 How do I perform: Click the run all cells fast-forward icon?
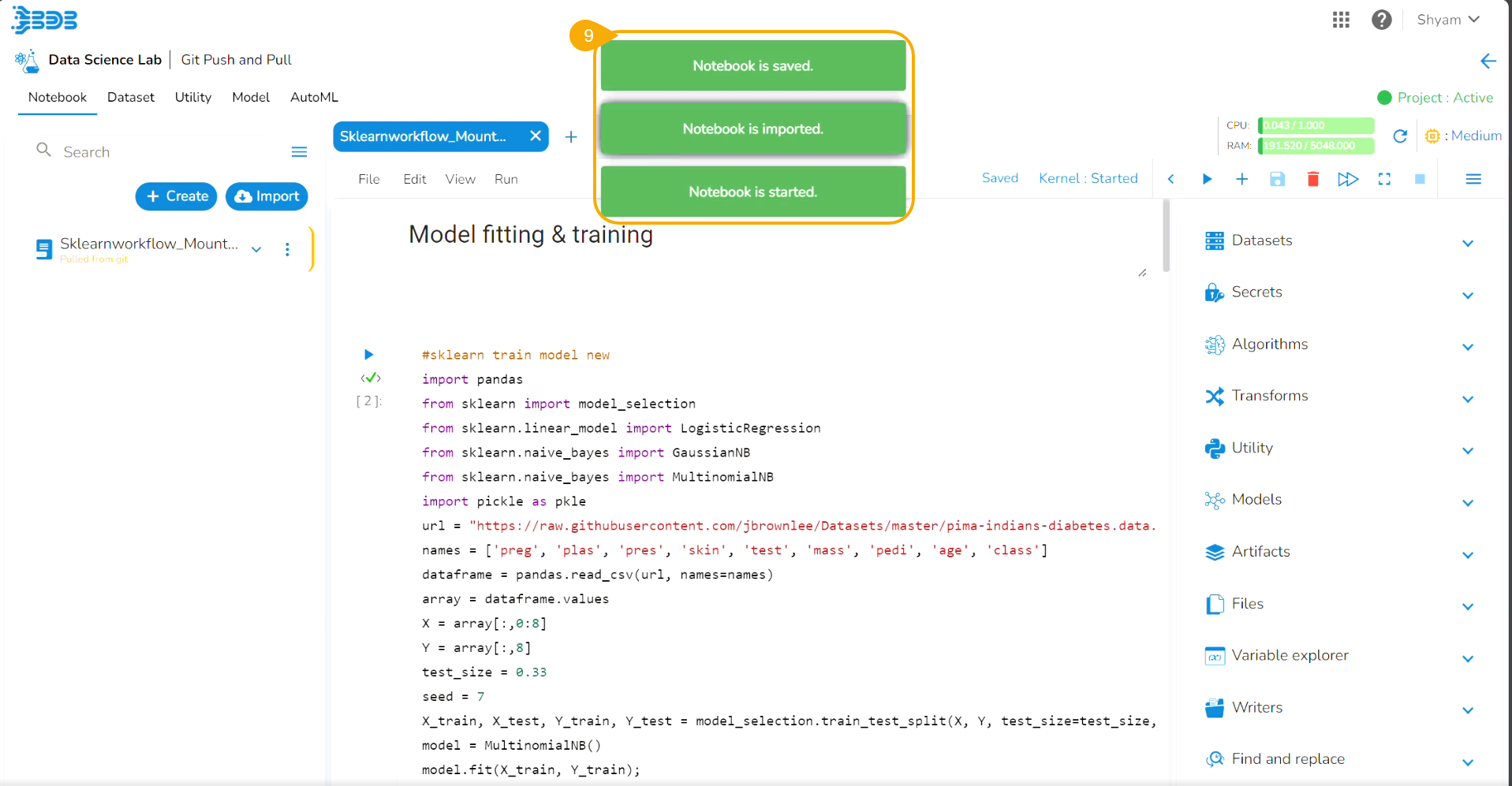1348,179
